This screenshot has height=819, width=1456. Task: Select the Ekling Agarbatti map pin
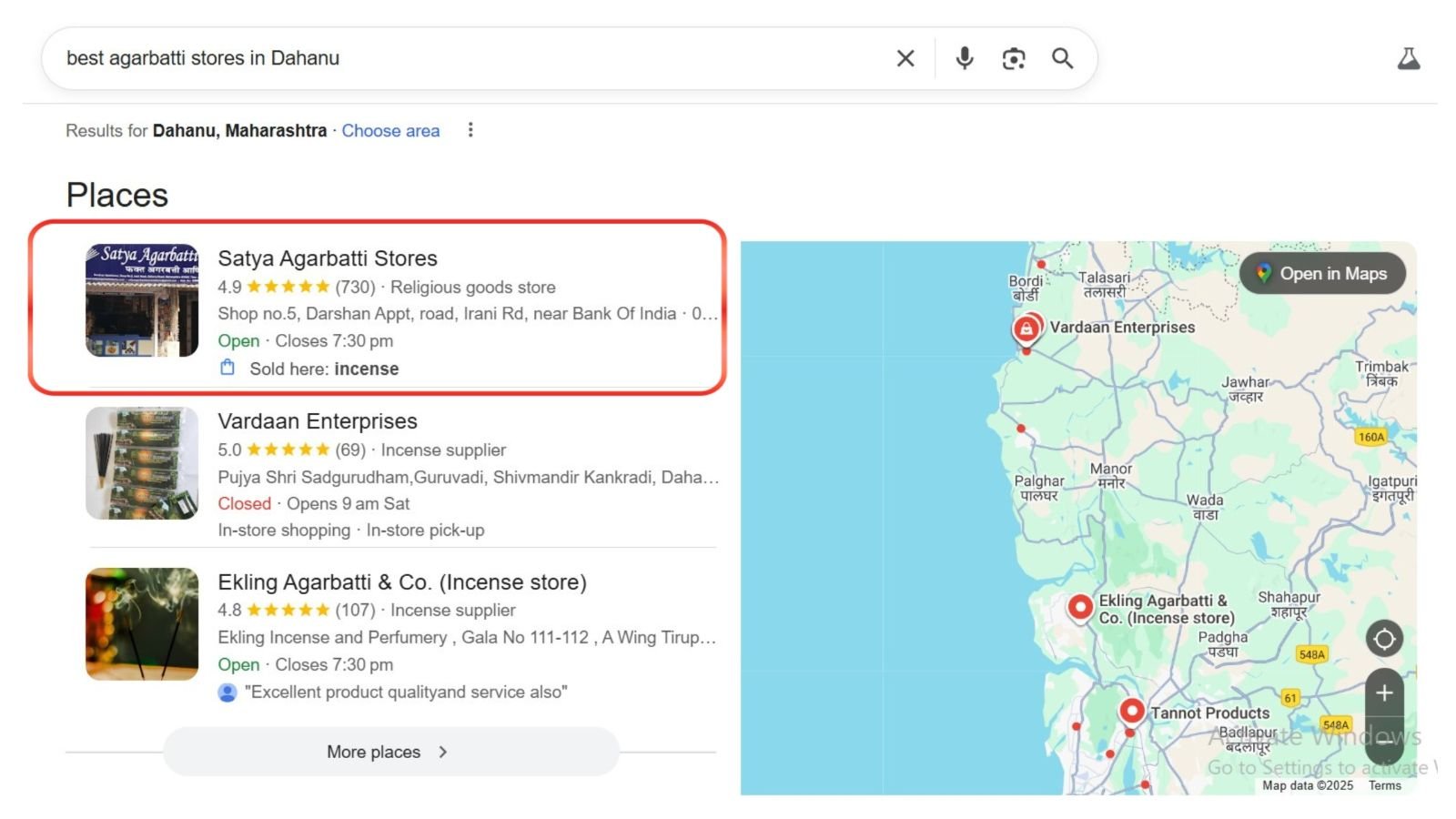pyautogui.click(x=1080, y=607)
